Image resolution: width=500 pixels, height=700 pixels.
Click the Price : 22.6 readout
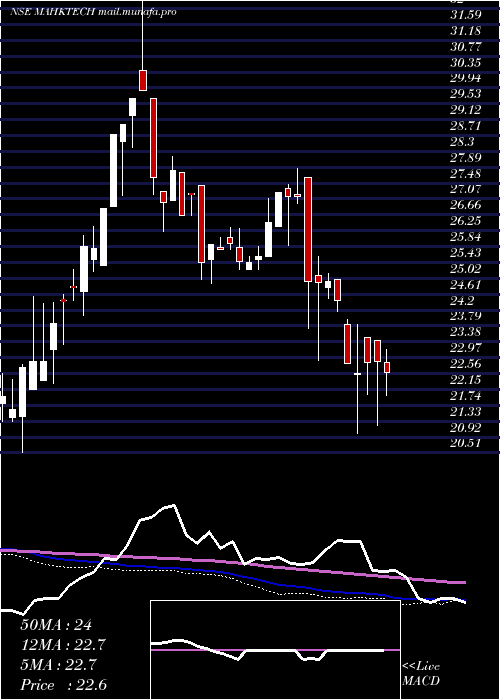pyautogui.click(x=63, y=685)
